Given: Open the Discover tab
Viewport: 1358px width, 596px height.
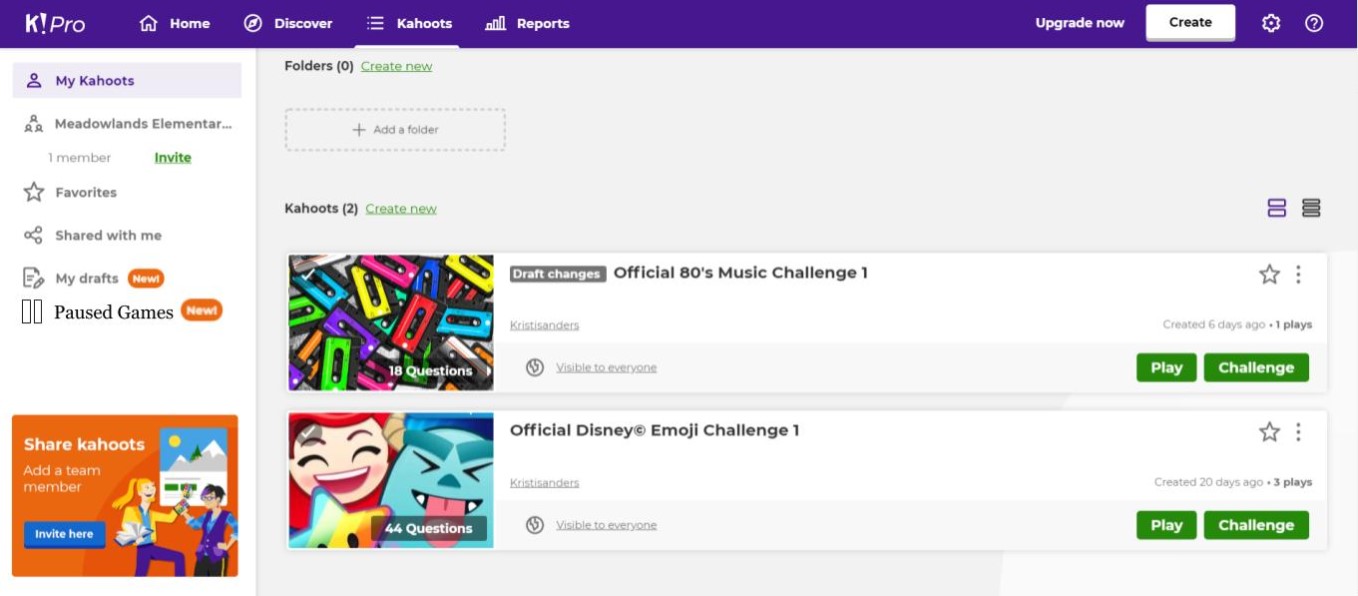Looking at the screenshot, I should (288, 23).
